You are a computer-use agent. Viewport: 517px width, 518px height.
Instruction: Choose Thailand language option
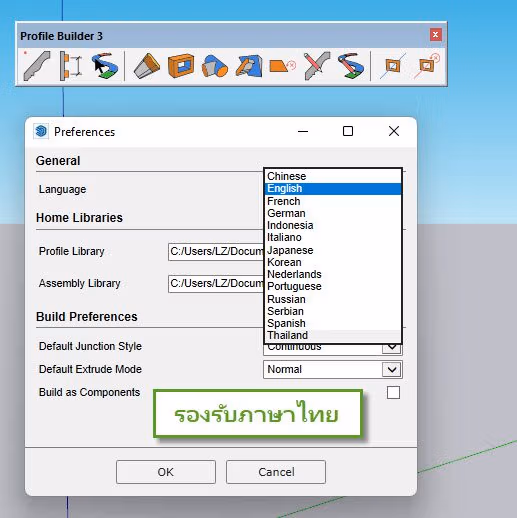[333, 335]
